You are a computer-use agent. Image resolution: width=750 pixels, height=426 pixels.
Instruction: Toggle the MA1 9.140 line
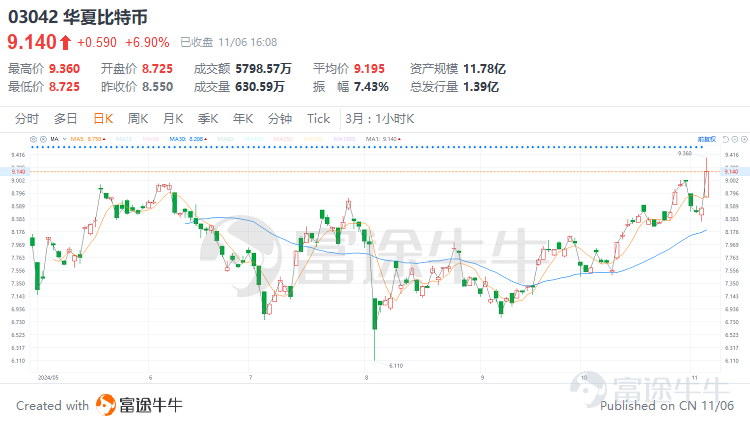tap(383, 139)
